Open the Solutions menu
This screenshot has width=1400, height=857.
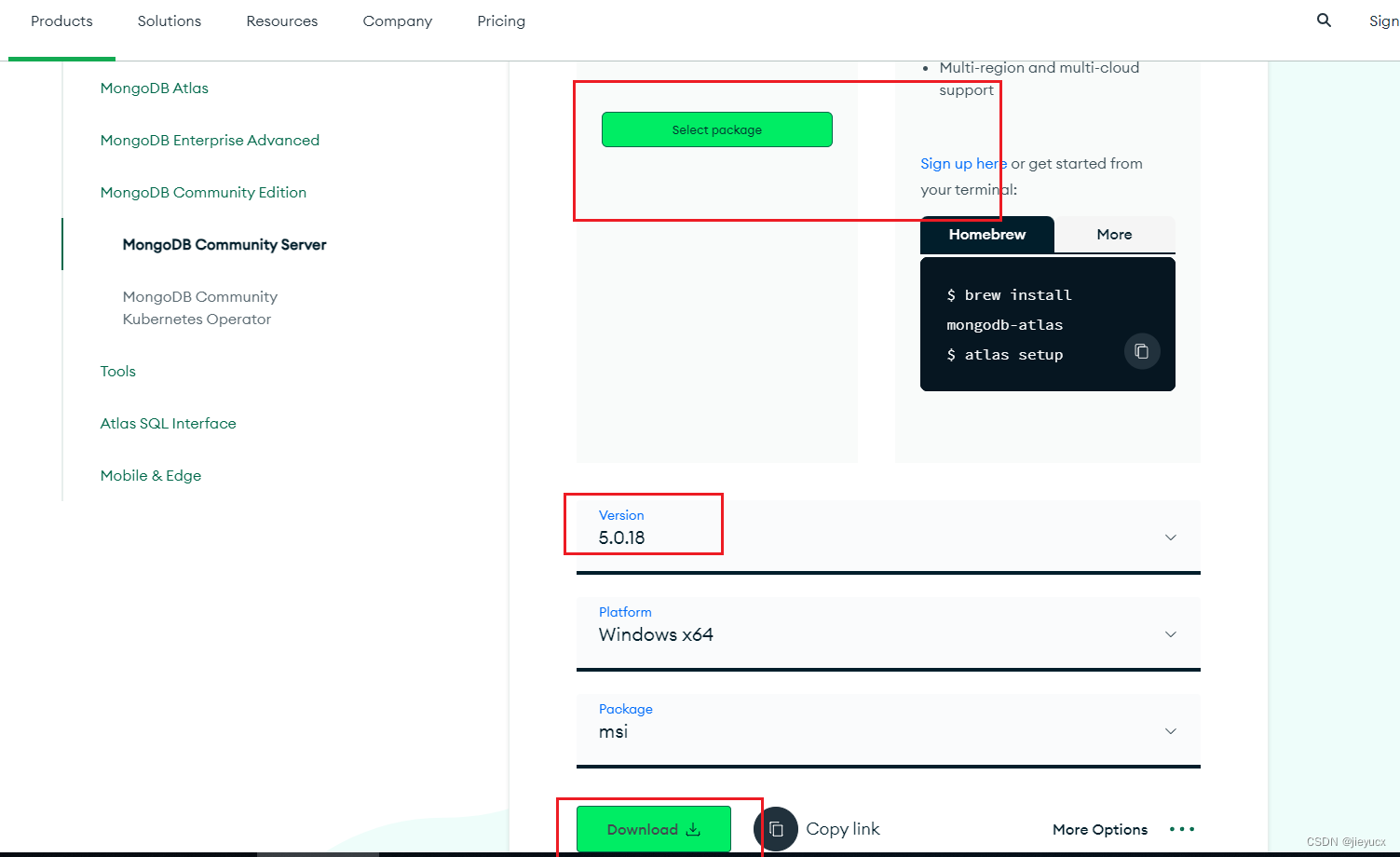pyautogui.click(x=170, y=20)
